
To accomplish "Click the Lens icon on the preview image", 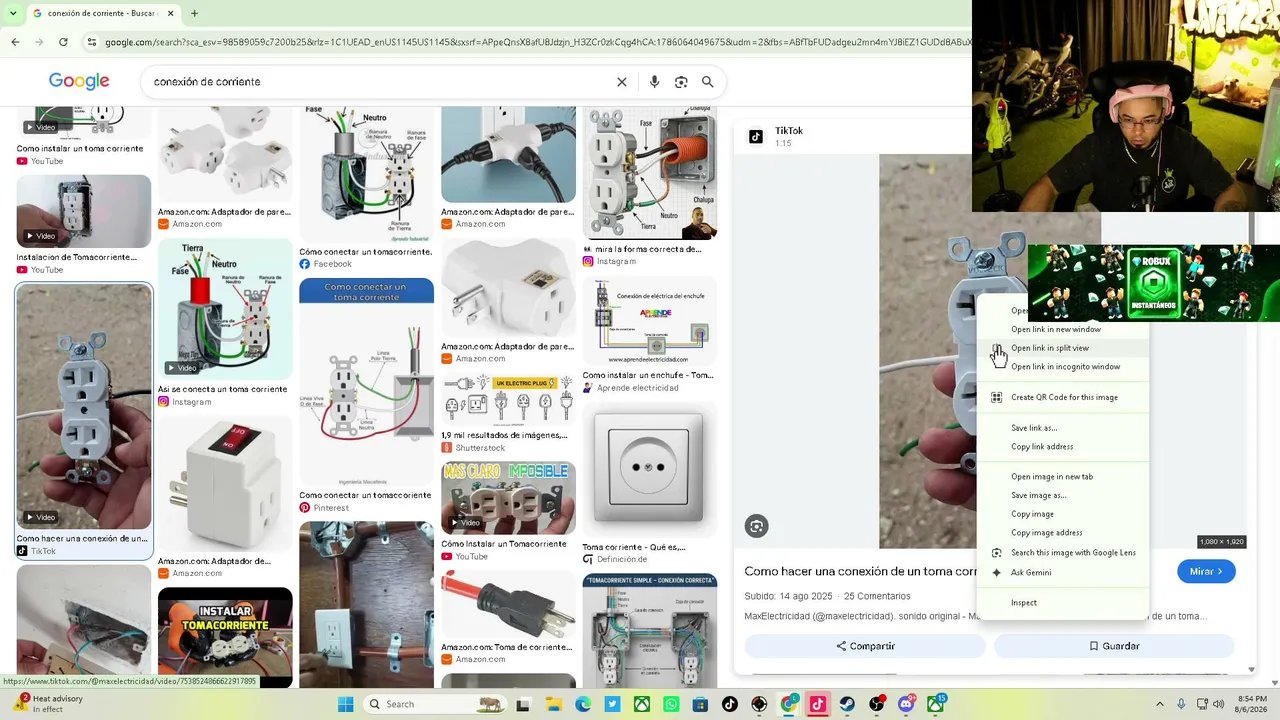I will click(x=757, y=526).
